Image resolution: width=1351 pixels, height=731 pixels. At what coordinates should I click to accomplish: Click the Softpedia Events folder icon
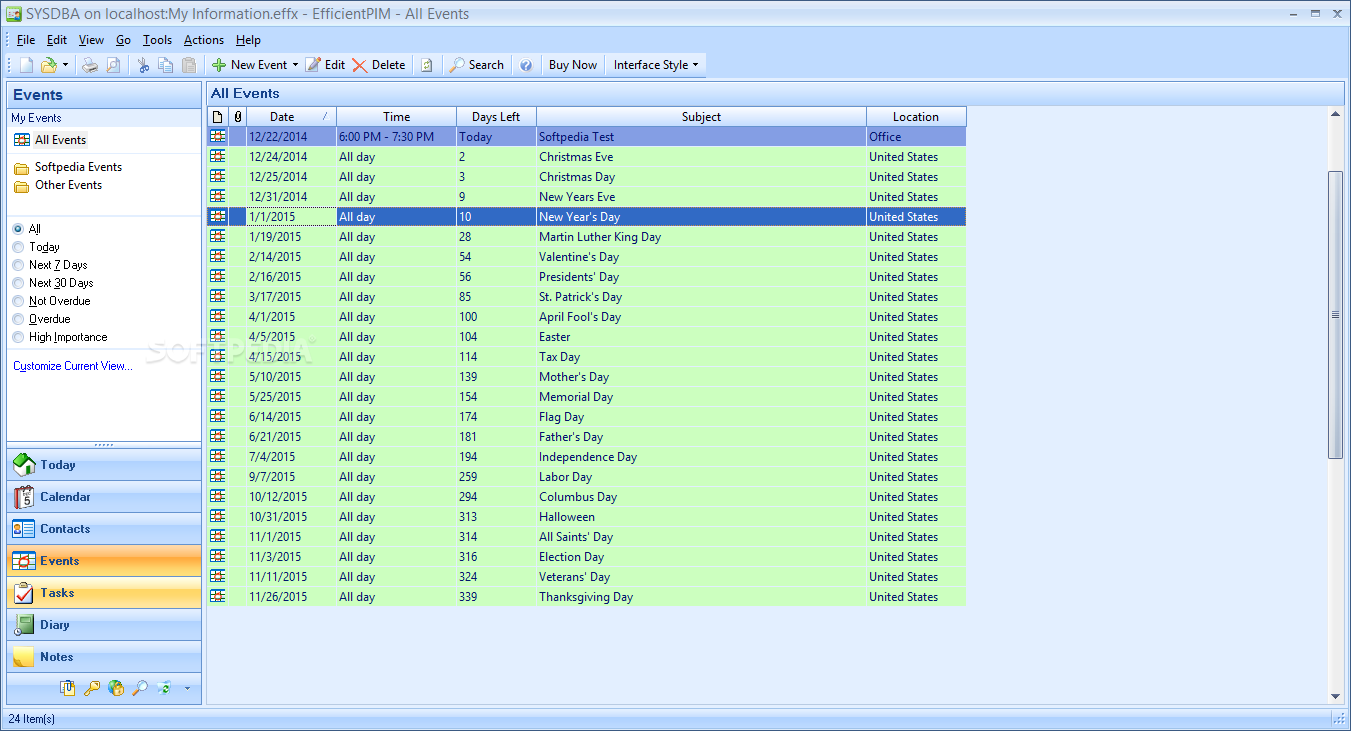tap(21, 168)
